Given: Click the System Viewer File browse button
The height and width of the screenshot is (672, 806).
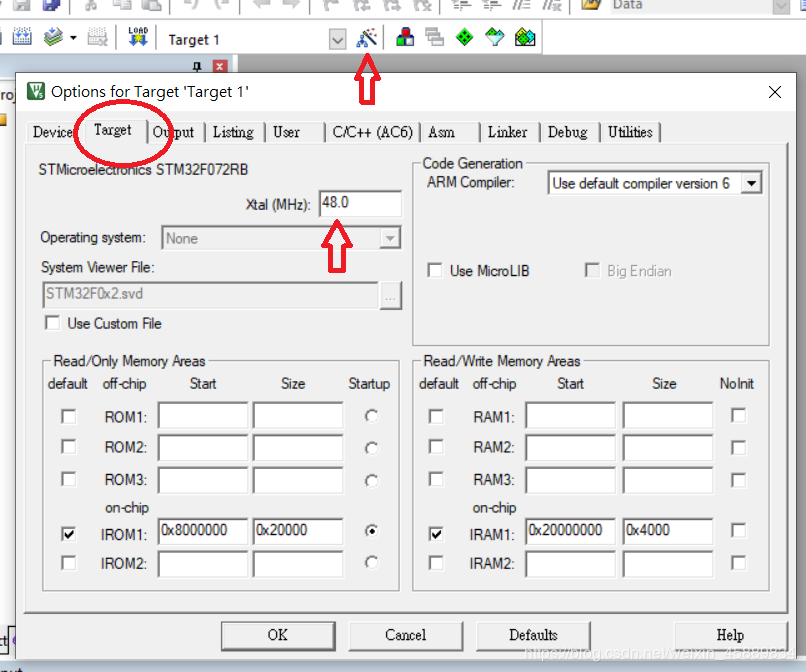Looking at the screenshot, I should tap(390, 296).
